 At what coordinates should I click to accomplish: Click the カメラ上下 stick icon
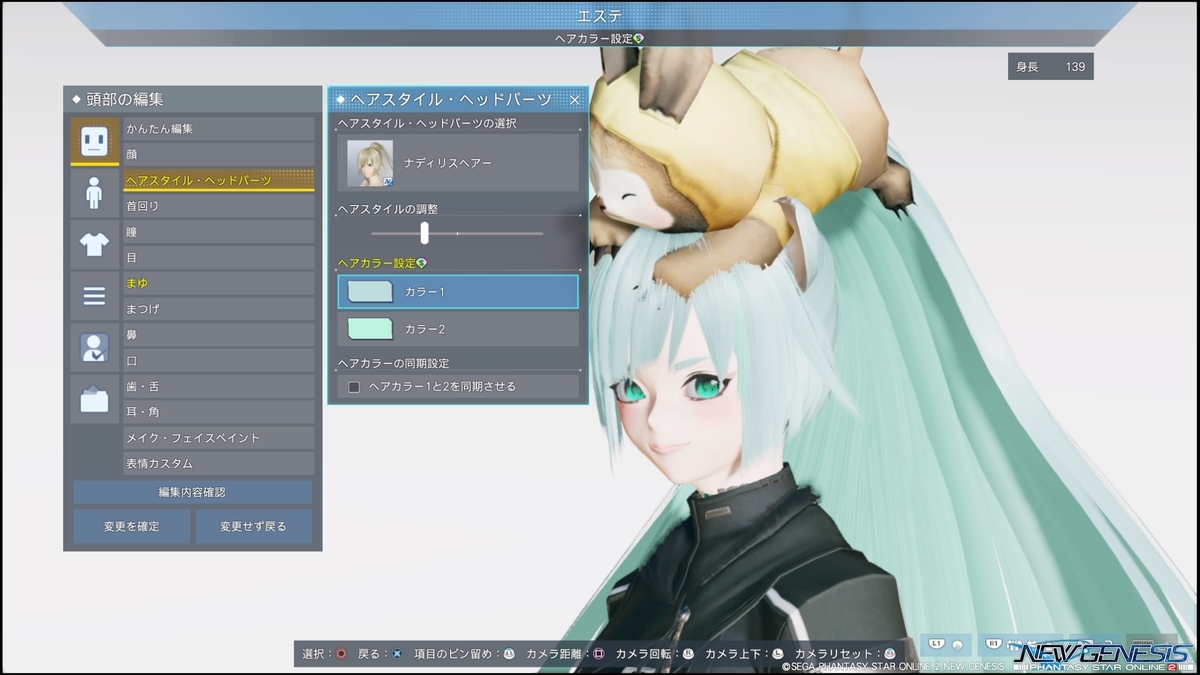(x=778, y=653)
